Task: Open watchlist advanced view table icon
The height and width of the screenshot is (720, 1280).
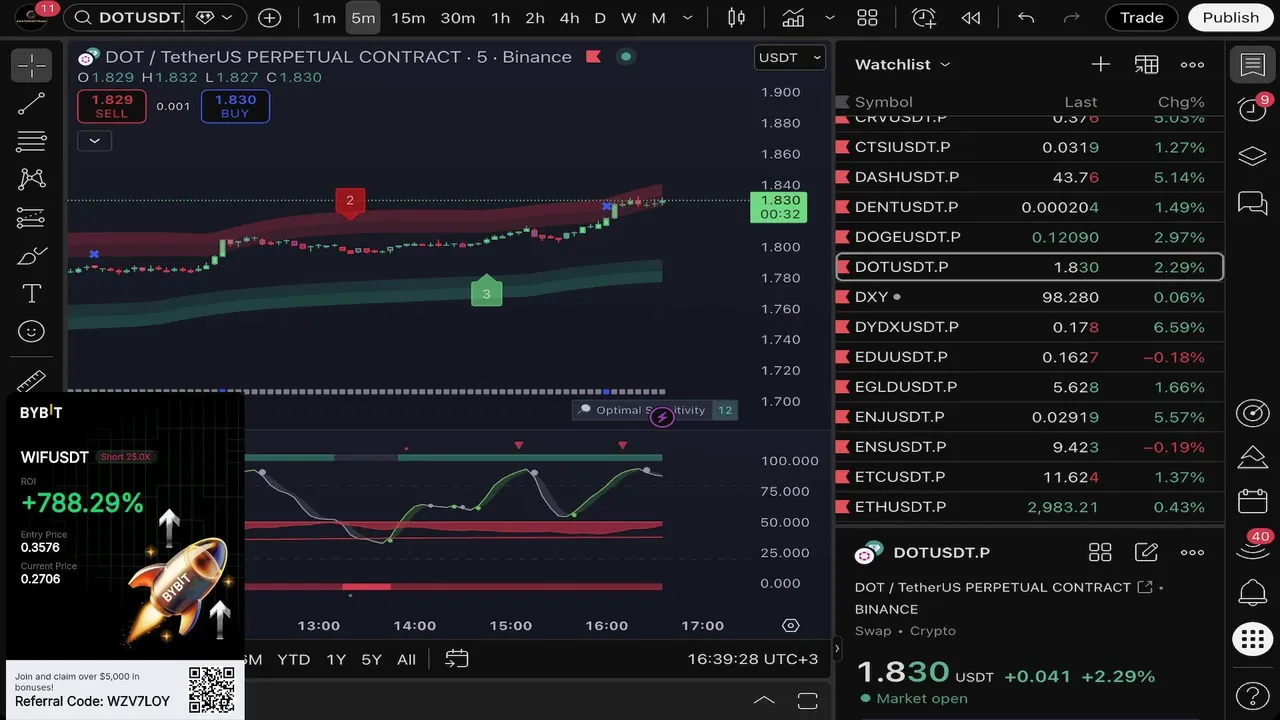Action: tap(1146, 64)
